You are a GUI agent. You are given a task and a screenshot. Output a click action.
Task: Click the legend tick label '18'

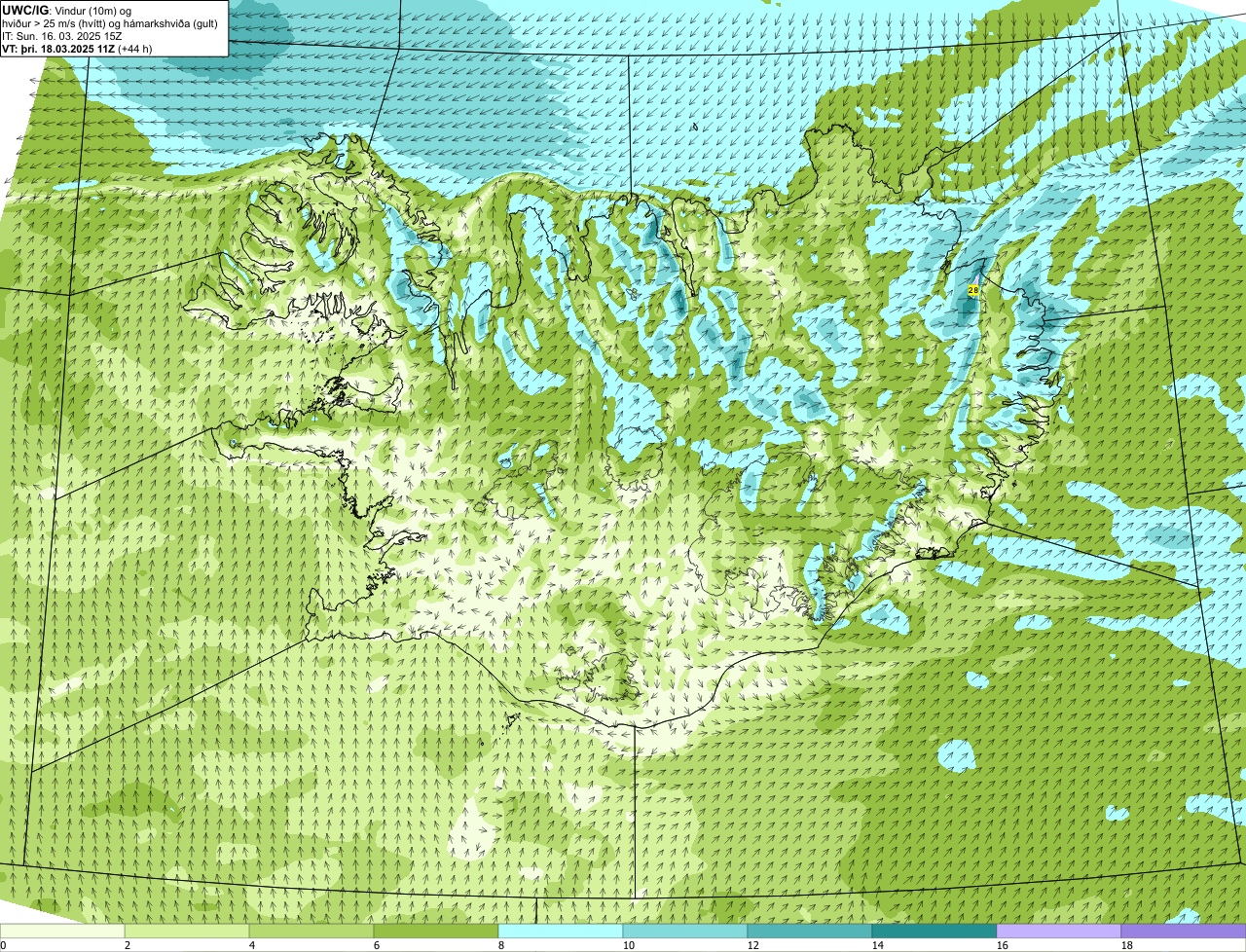pyautogui.click(x=1126, y=945)
